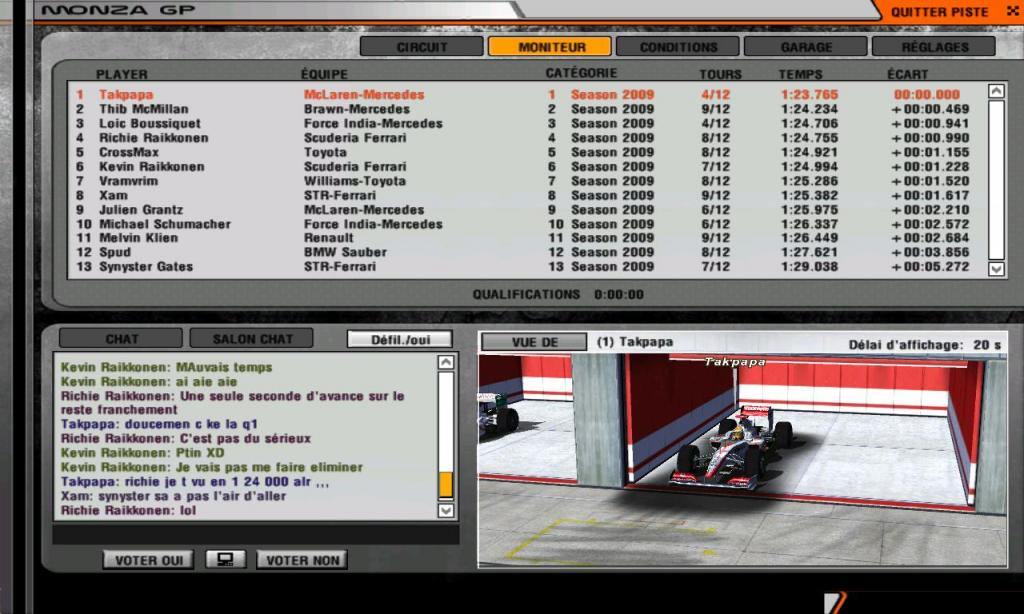
Task: Select Kevin Raikkonen in the timing list
Action: (528, 167)
